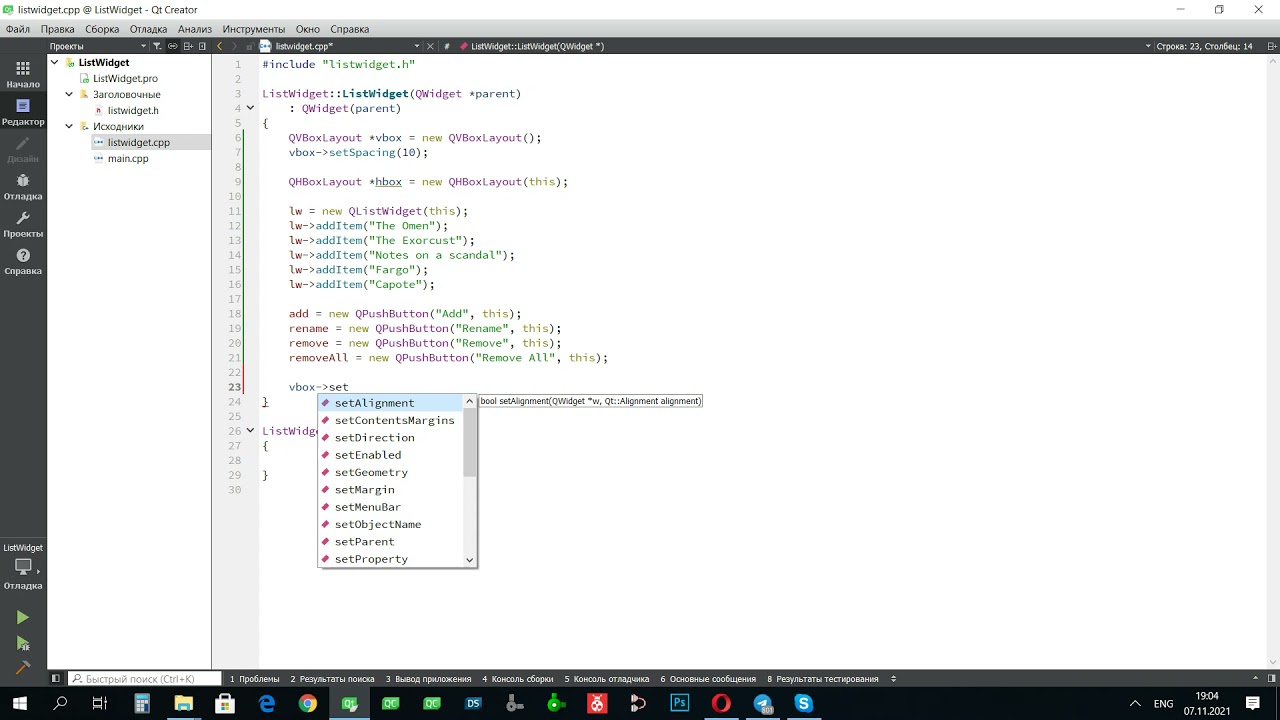
Task: Collapse the ListWidget project tree node
Action: pos(56,62)
